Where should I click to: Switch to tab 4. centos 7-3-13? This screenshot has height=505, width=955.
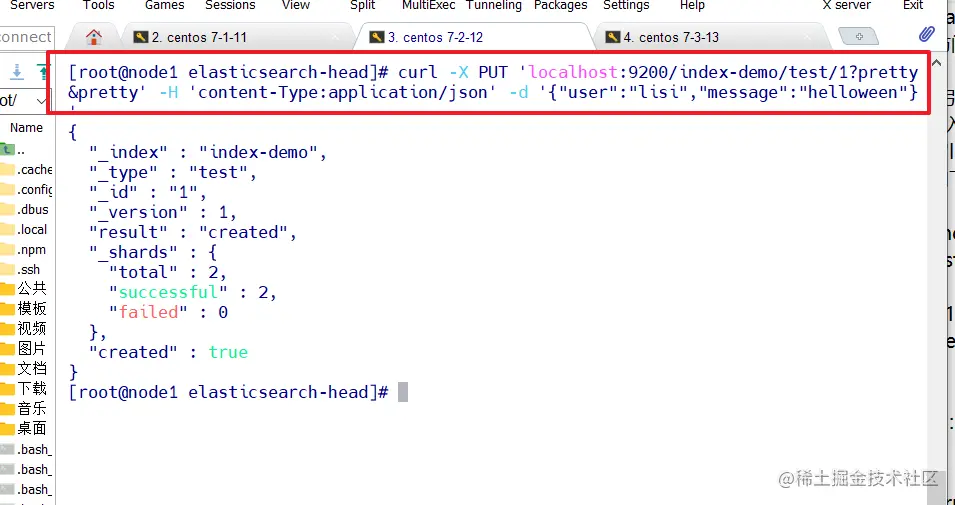(710, 37)
